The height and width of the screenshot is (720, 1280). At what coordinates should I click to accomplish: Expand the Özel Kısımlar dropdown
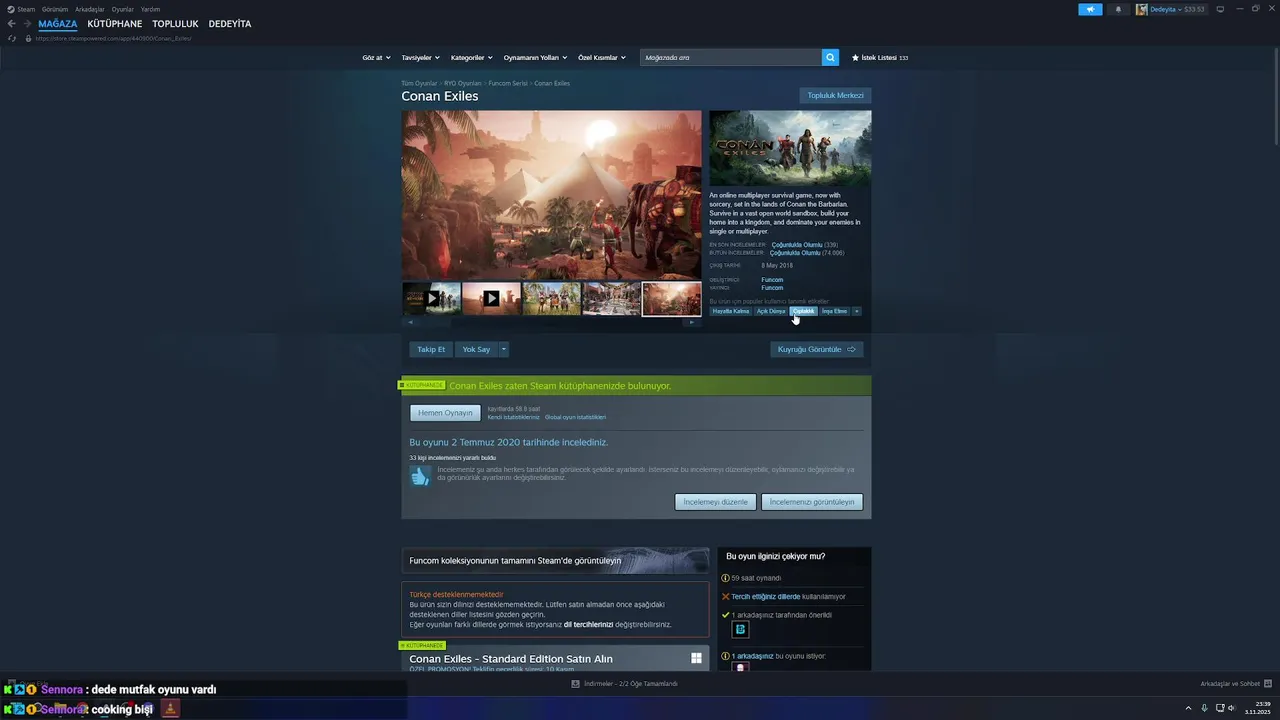click(601, 57)
